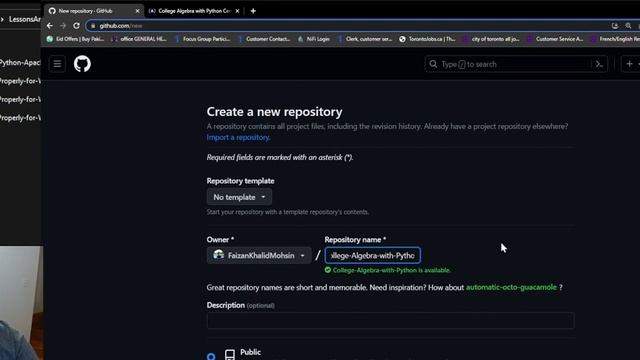Click the LessonsAr breadcrumb in the left window

tap(24, 20)
